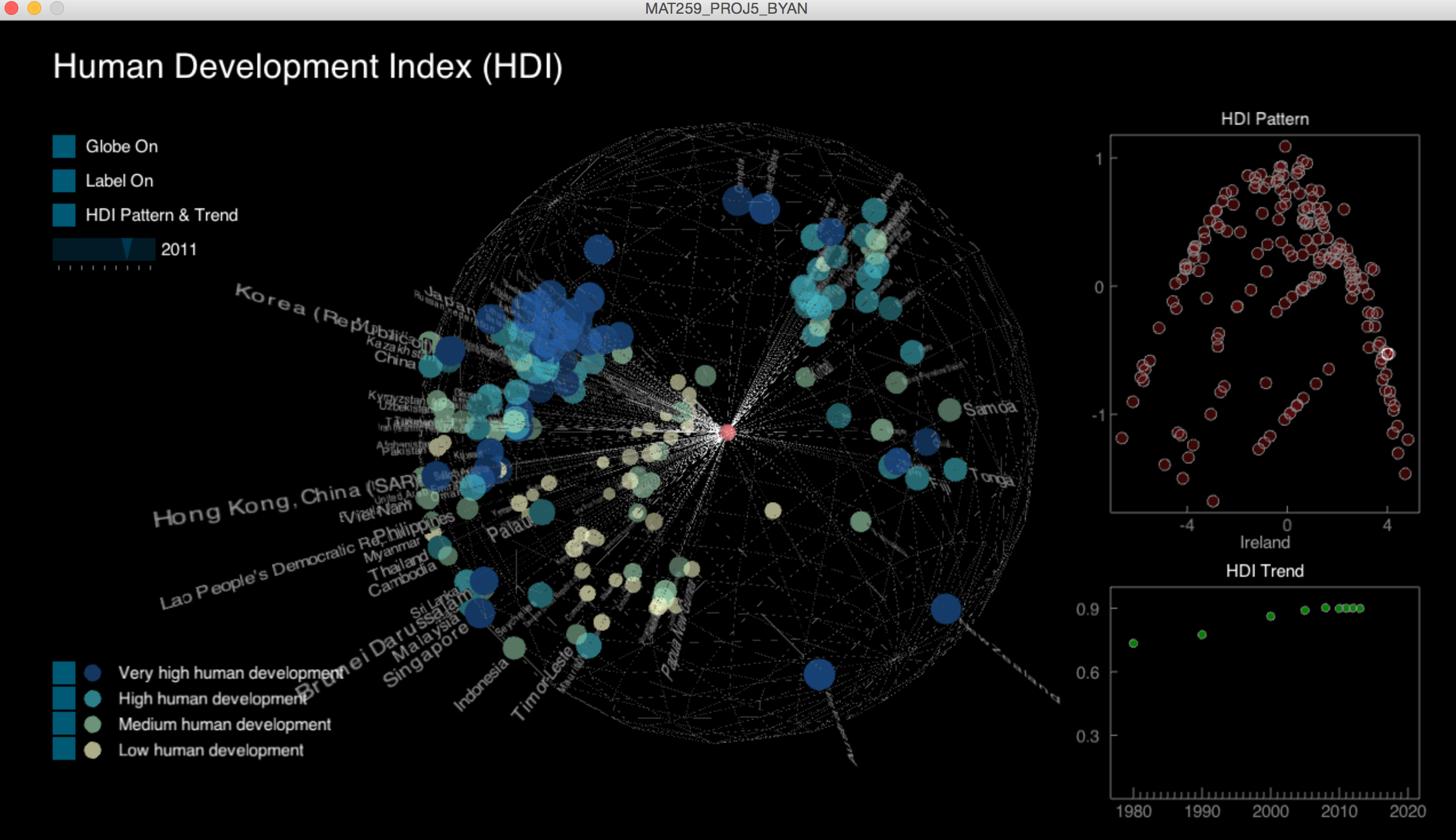Toggle High human development filter square
This screenshot has height=840, width=1456.
[64, 698]
